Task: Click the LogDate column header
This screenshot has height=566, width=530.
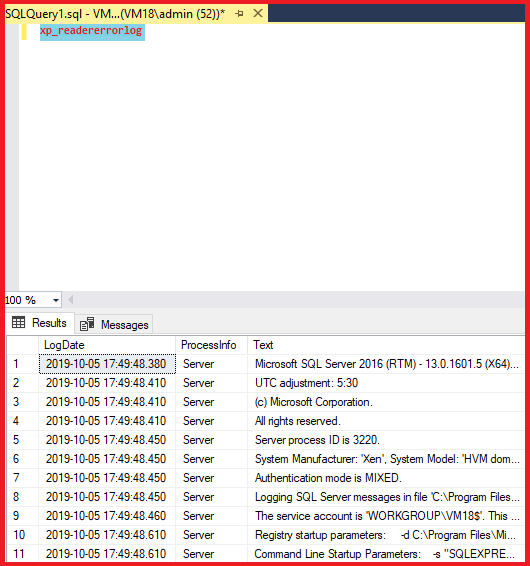Action: pyautogui.click(x=107, y=345)
